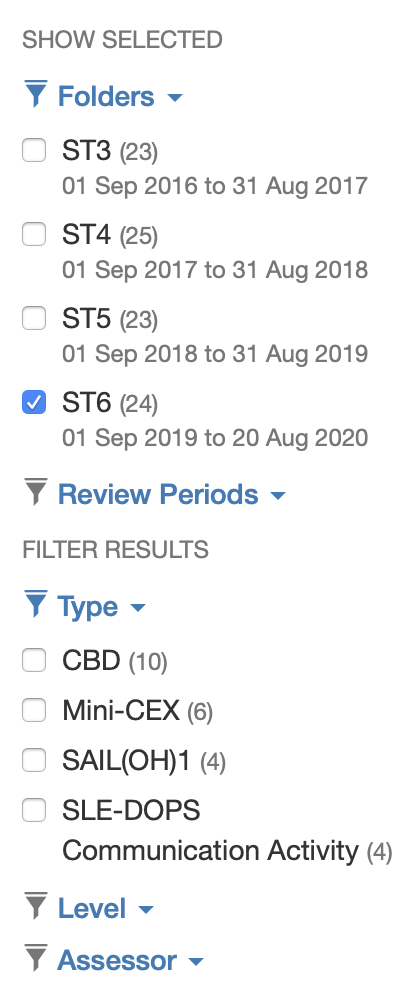Select the ST6 folder label text
This screenshot has width=414, height=1002.
point(86,403)
